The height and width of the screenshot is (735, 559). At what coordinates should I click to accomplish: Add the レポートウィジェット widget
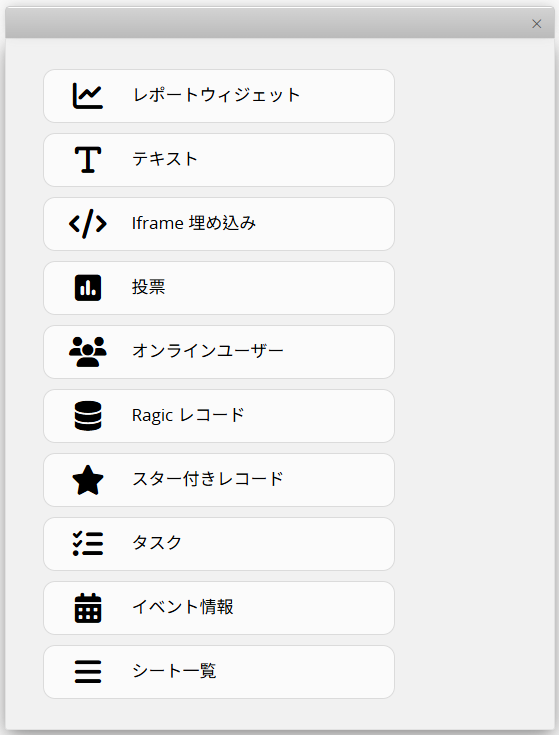click(219, 96)
